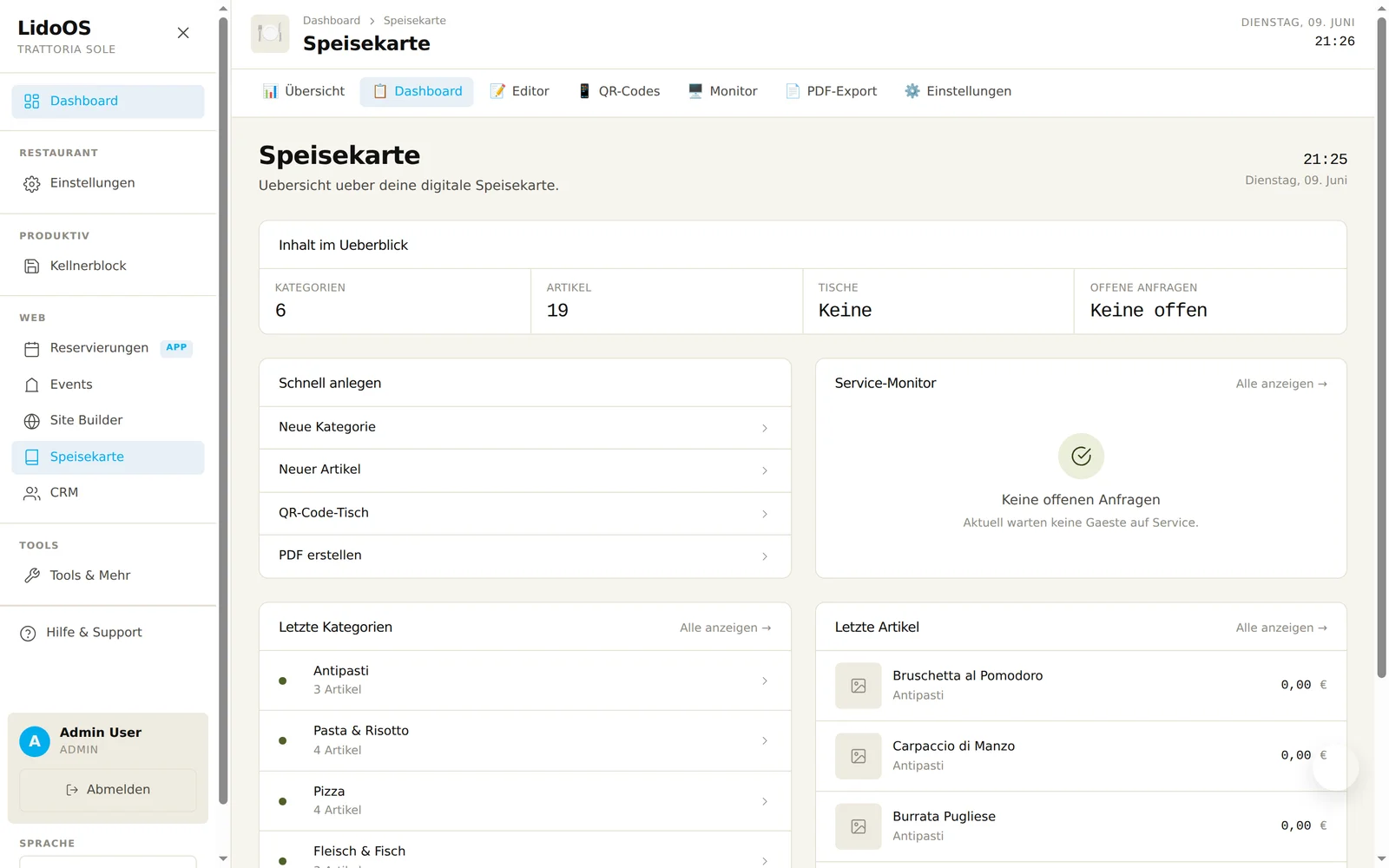Click the APP badge next to Reservierungen
1389x868 pixels.
coord(176,348)
